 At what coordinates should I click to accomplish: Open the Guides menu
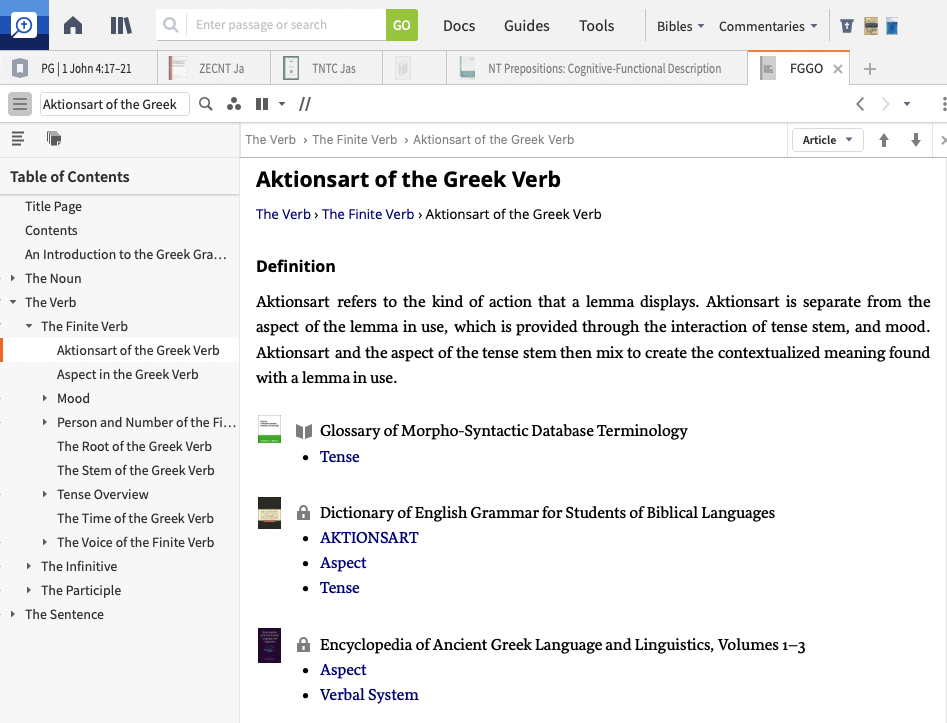click(x=527, y=26)
